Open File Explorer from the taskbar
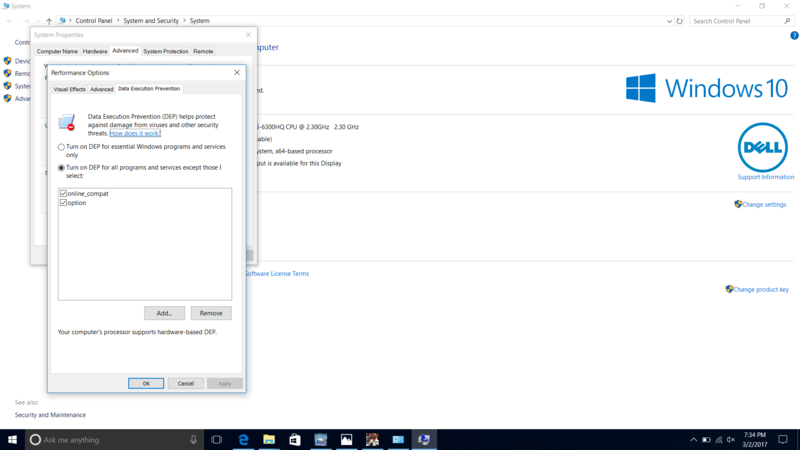Screen dimensions: 800x450 [x=269, y=440]
